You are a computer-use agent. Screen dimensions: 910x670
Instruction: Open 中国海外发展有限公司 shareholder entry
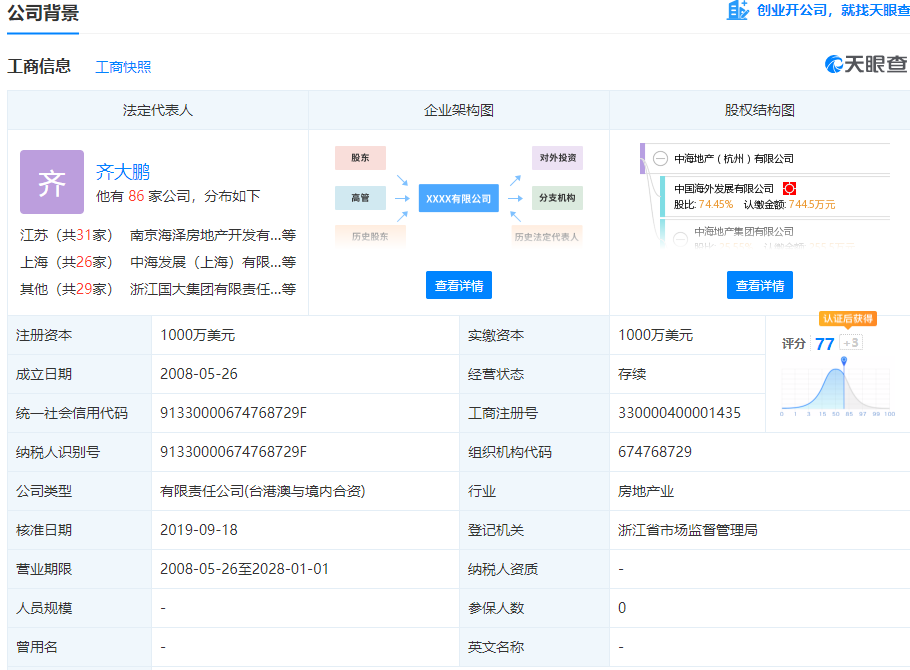coord(724,189)
